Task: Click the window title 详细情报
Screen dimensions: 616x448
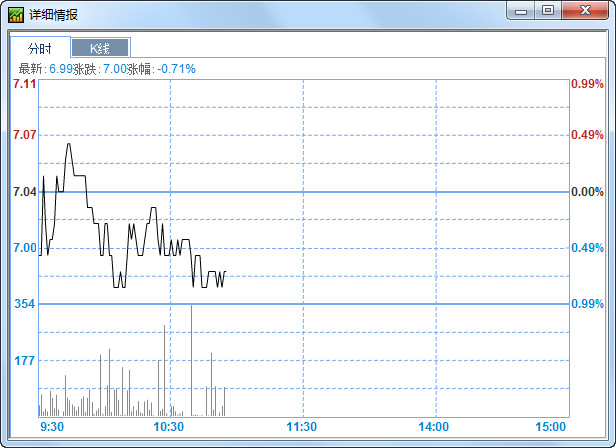Action: pos(53,15)
